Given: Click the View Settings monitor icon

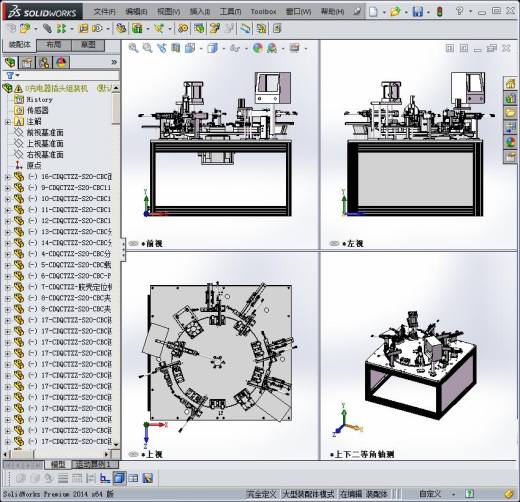Looking at the screenshot, I should 295,48.
